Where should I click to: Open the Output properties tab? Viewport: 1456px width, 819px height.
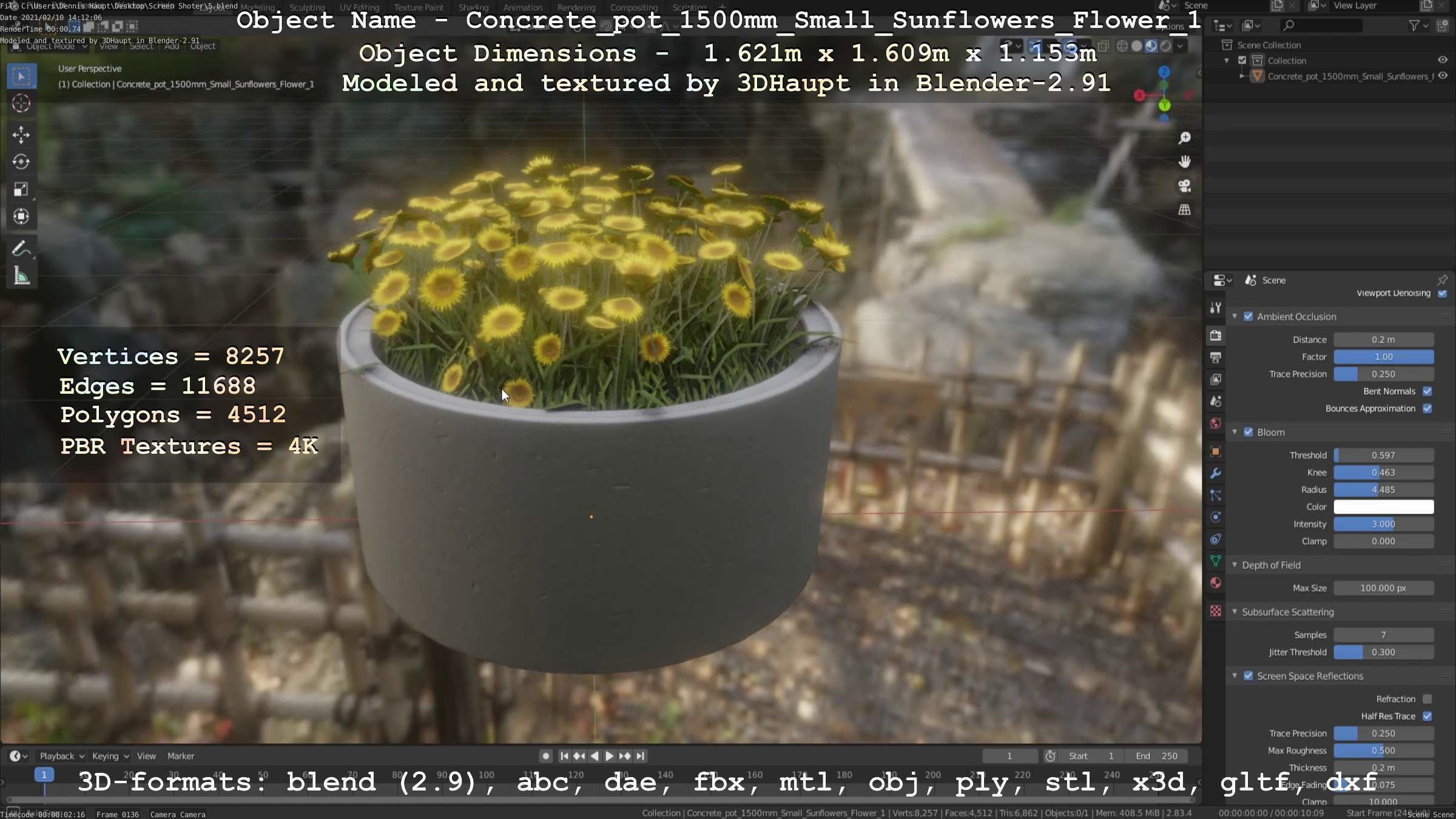pos(1215,357)
